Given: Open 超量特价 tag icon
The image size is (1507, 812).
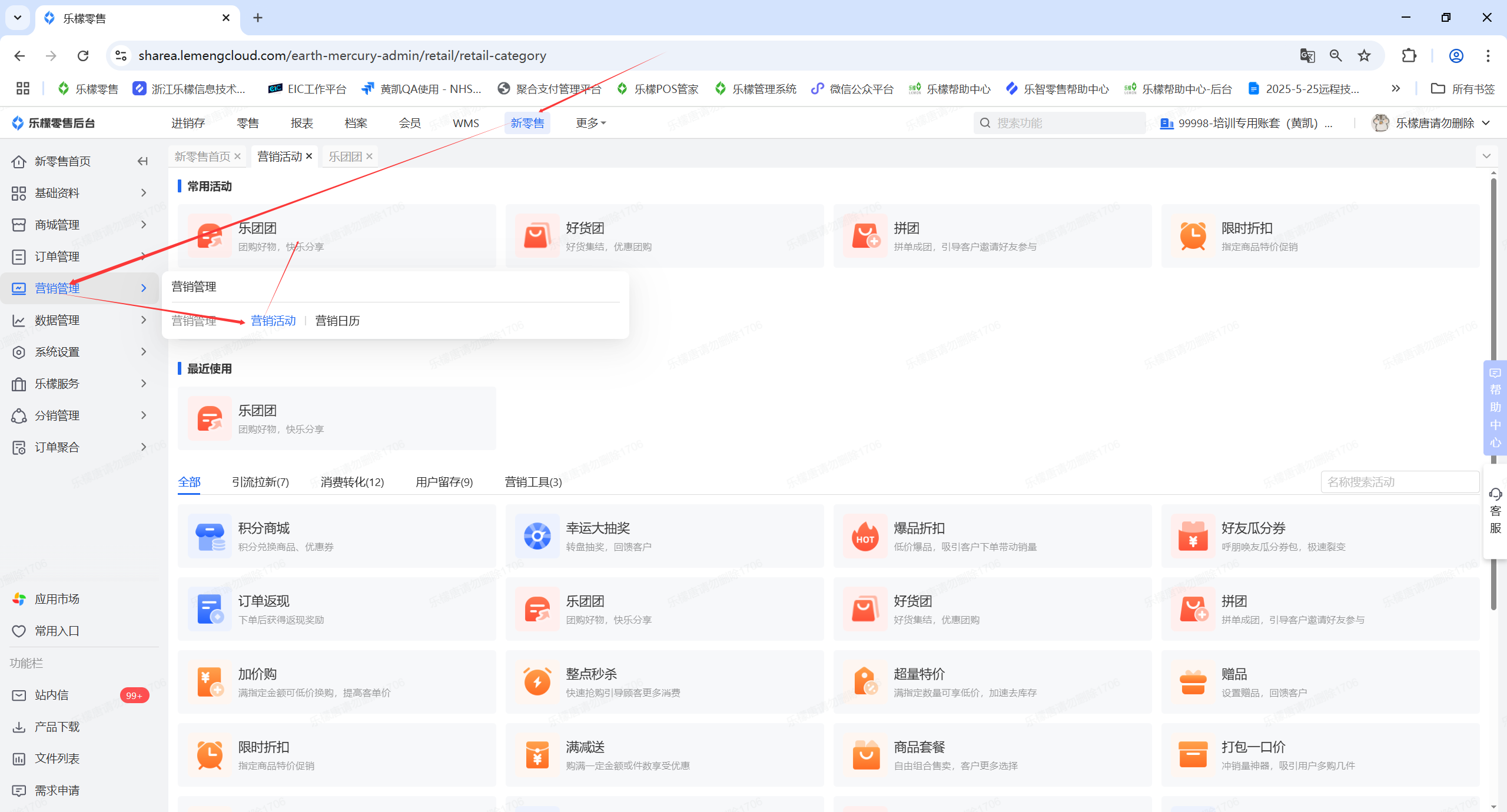Looking at the screenshot, I should [x=865, y=682].
